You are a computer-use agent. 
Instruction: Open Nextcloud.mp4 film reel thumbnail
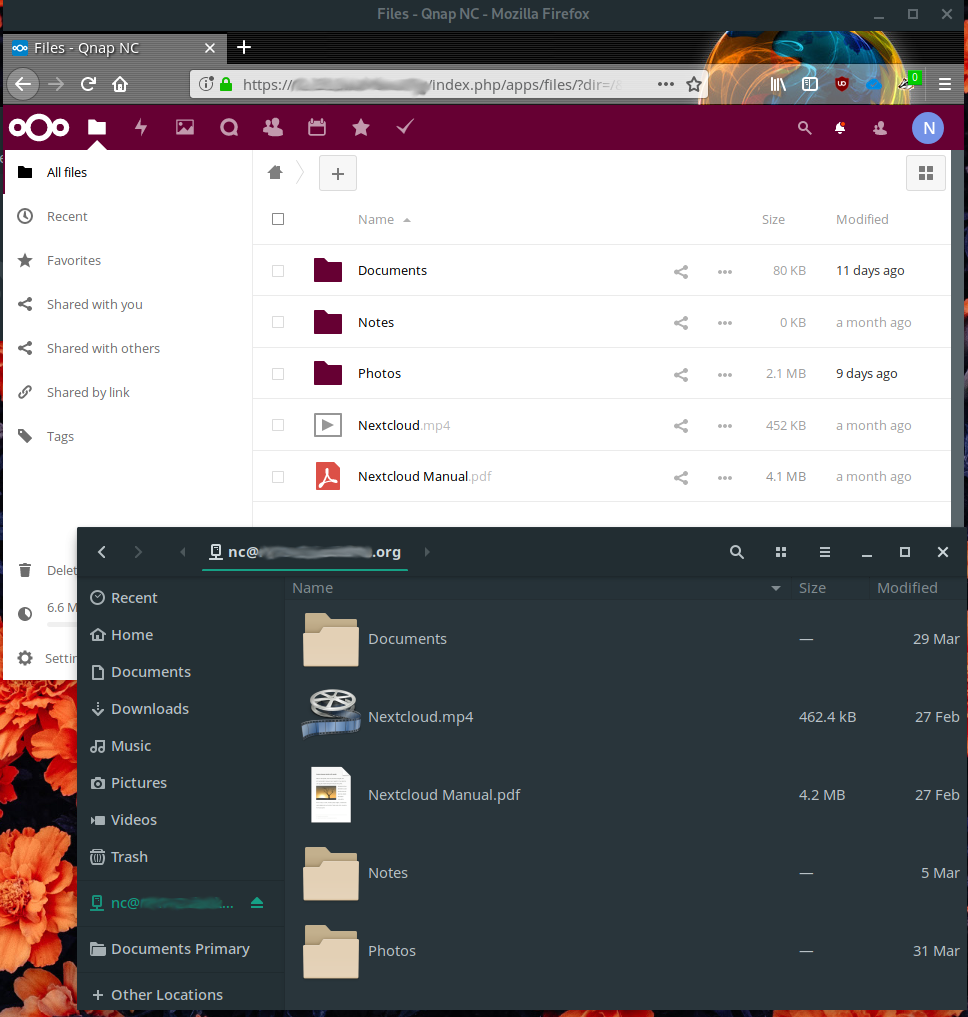coord(331,714)
